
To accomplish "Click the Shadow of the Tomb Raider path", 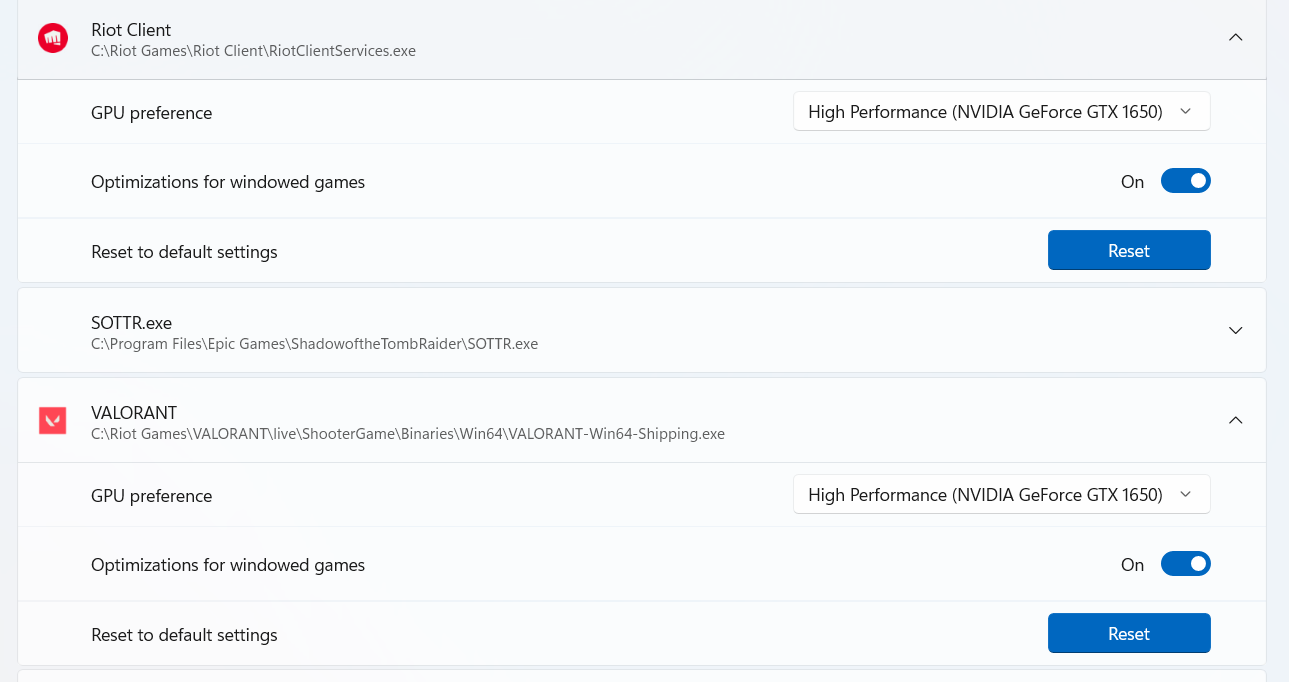I will coord(314,344).
